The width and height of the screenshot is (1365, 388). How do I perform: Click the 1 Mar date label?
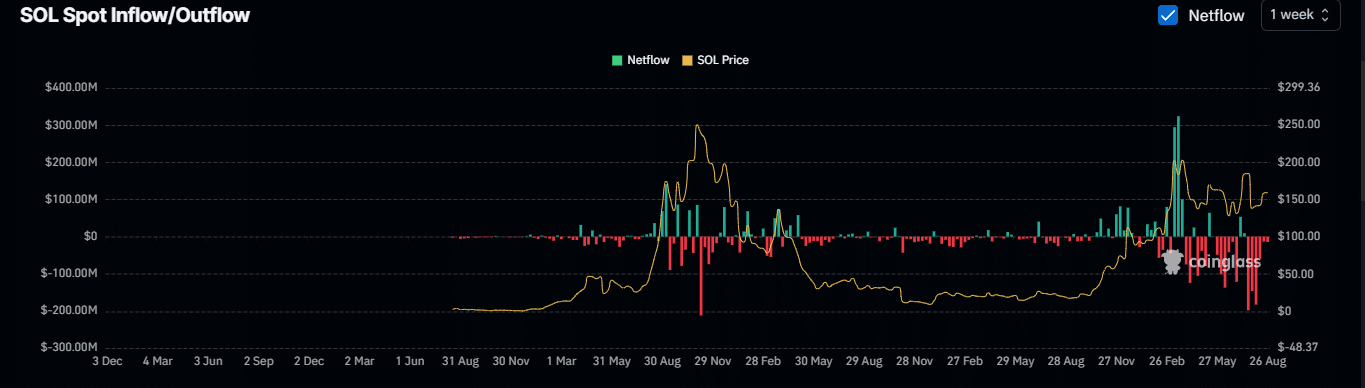pyautogui.click(x=561, y=362)
